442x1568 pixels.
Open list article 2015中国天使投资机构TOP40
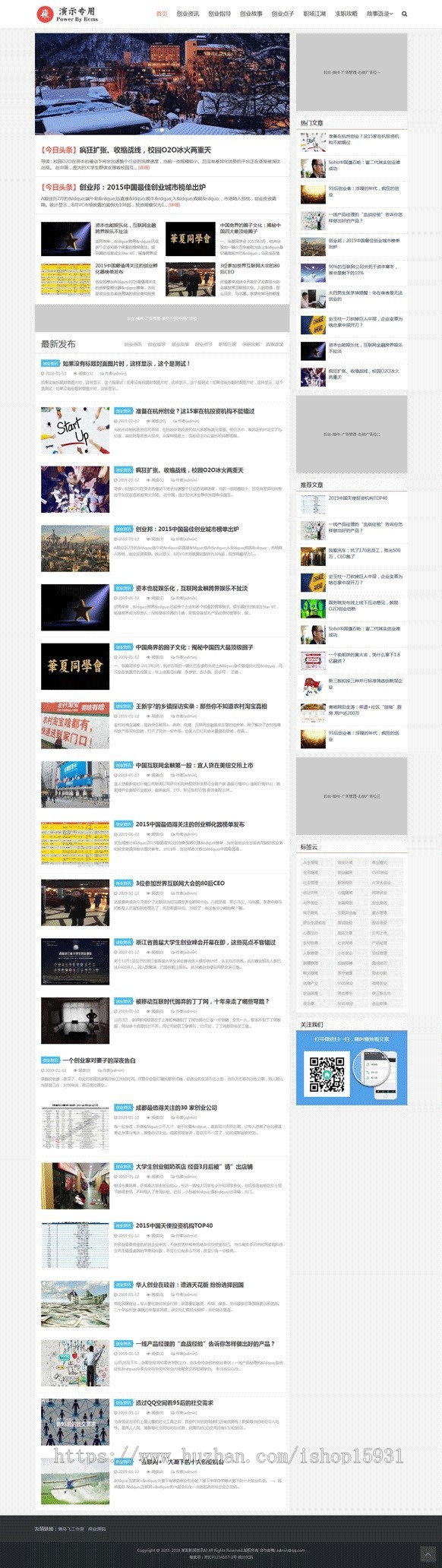tap(175, 1226)
